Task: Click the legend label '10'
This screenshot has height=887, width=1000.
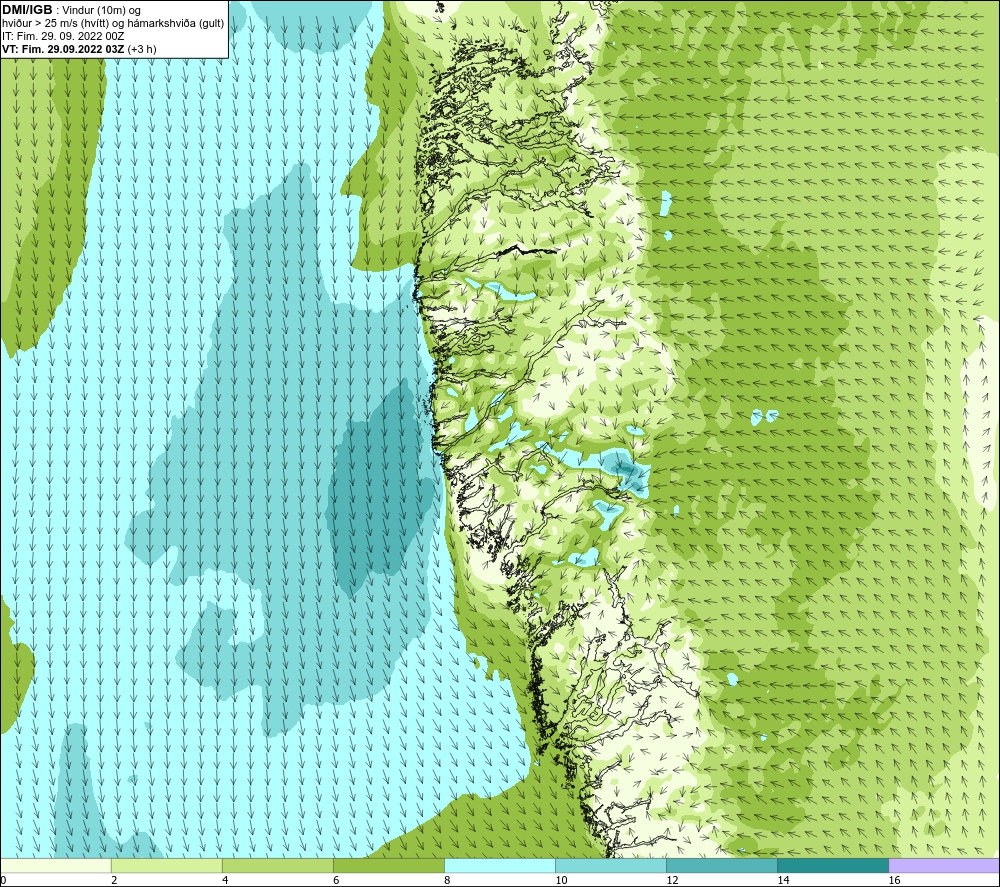Action: [x=561, y=880]
